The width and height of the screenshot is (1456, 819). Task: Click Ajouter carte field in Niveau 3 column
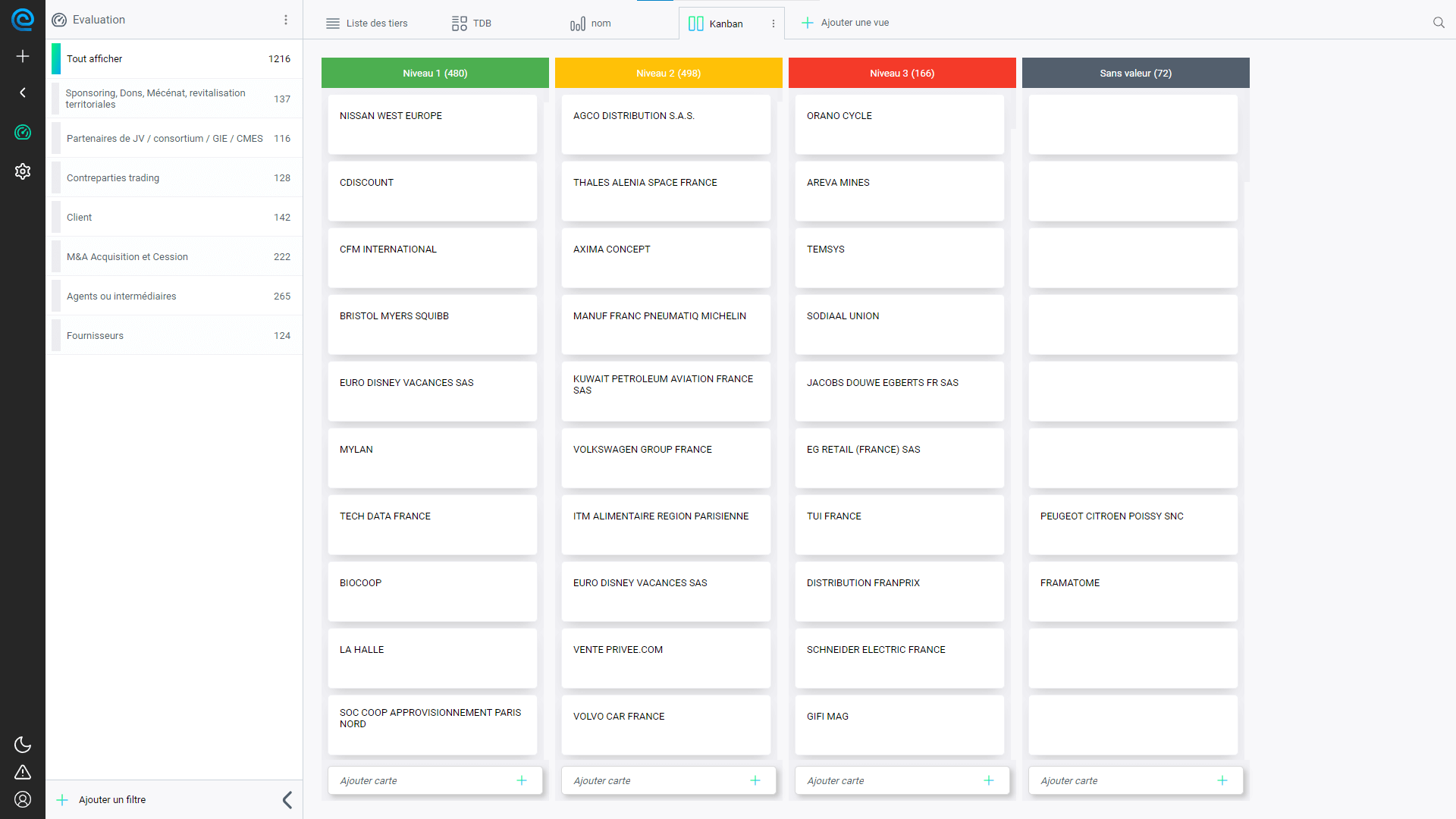902,780
